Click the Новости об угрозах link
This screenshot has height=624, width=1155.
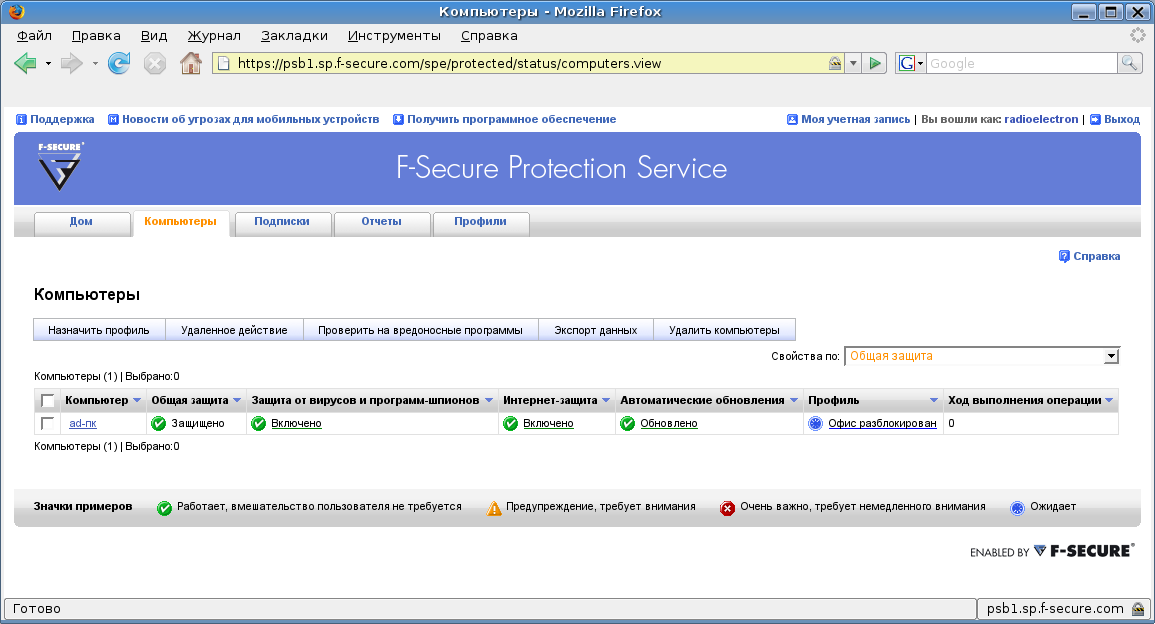250,119
